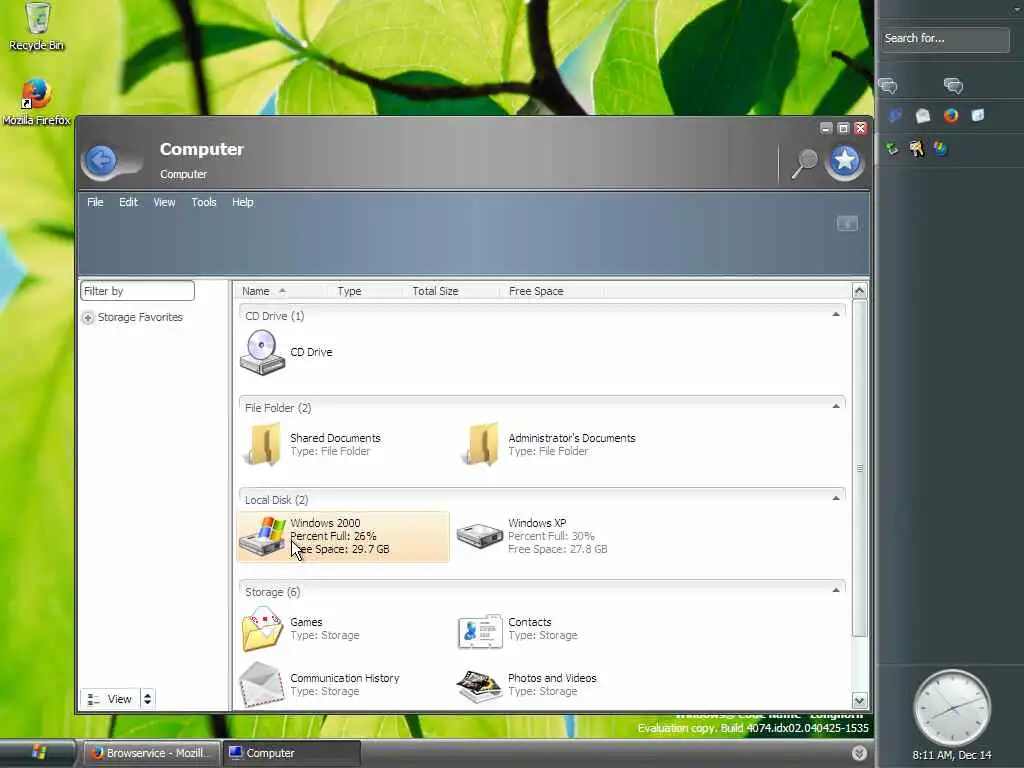Click the Search for... box in sidebar
Image resolution: width=1024 pixels, height=768 pixels.
pyautogui.click(x=944, y=39)
